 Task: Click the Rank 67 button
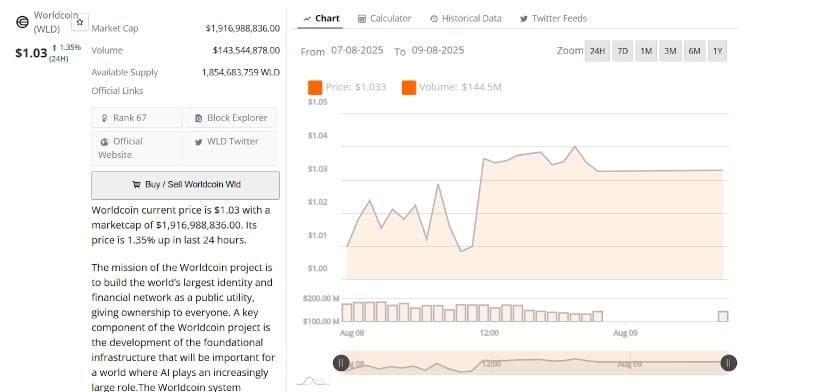click(x=137, y=118)
